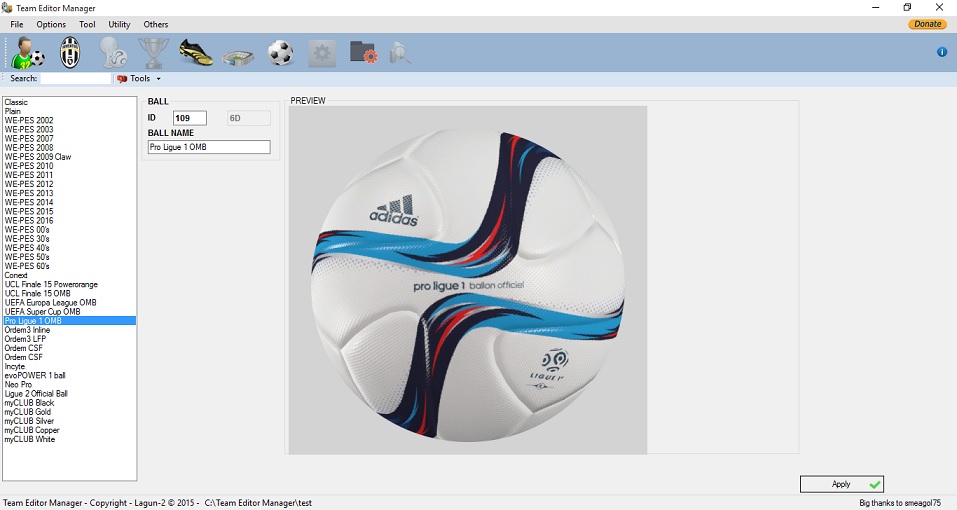This screenshot has width=957, height=510.
Task: Open the Tool menu
Action: 87,24
